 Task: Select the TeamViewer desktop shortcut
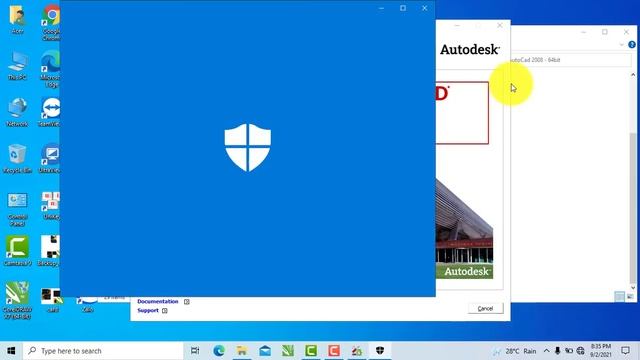[x=50, y=112]
